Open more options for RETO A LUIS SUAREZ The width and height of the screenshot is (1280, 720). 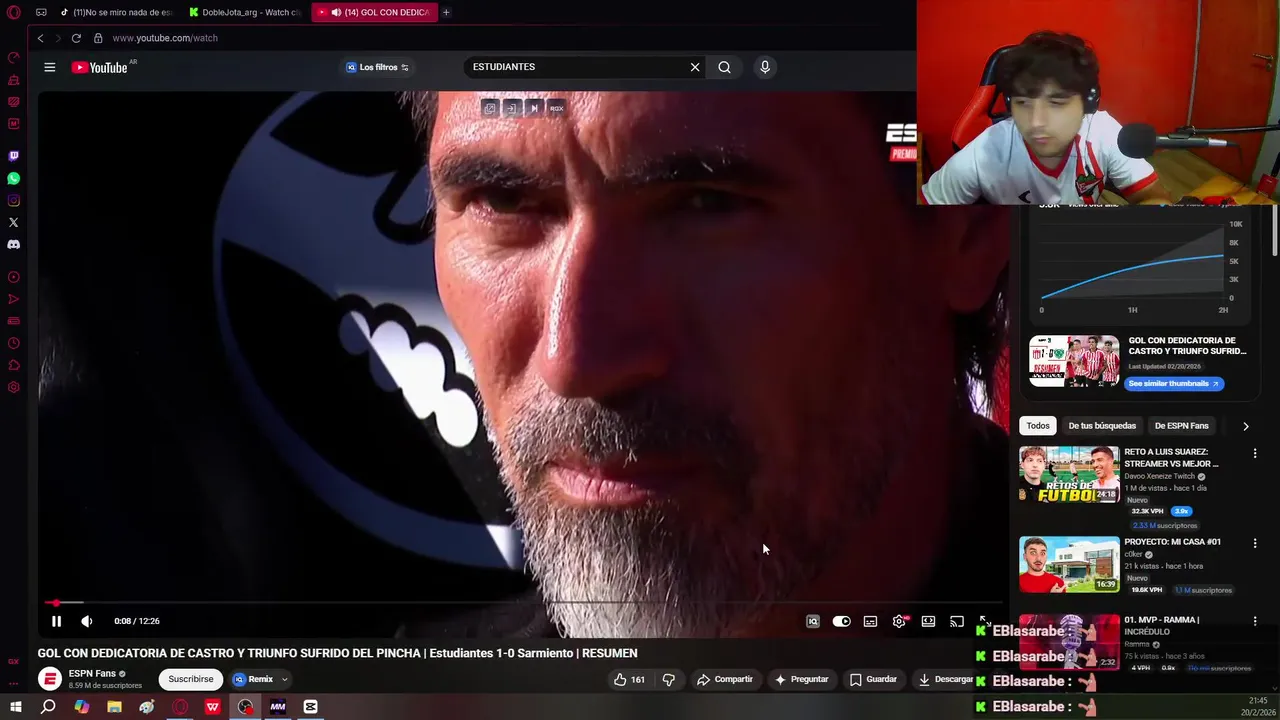point(1255,453)
